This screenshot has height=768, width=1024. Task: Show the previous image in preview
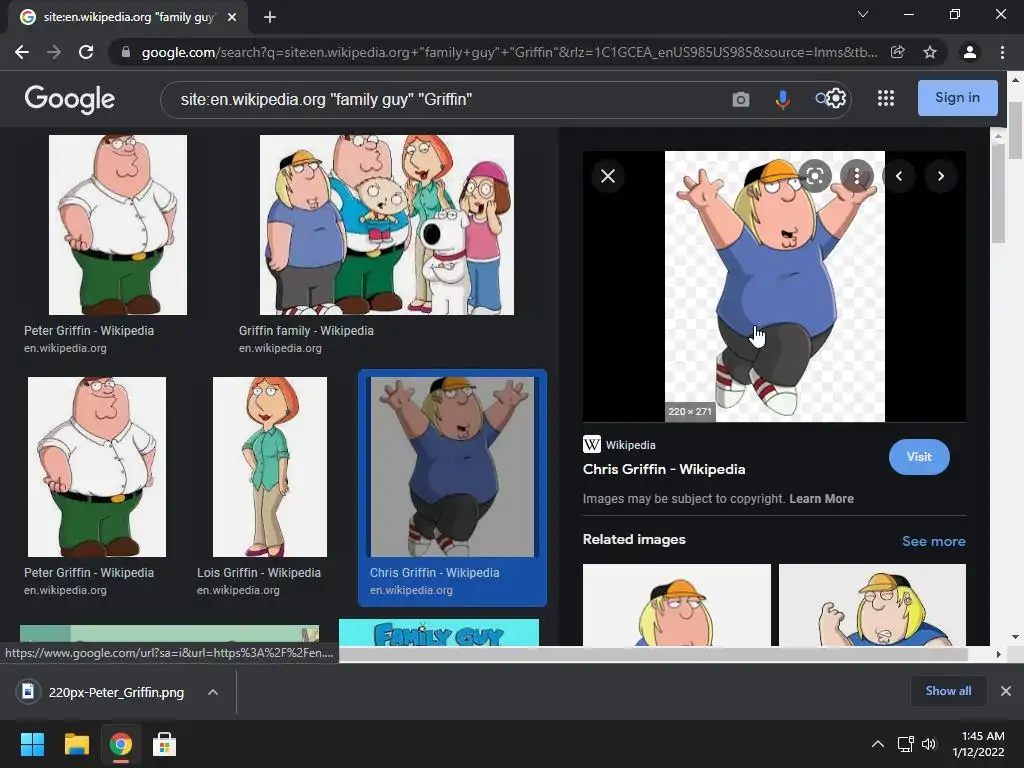coord(899,176)
